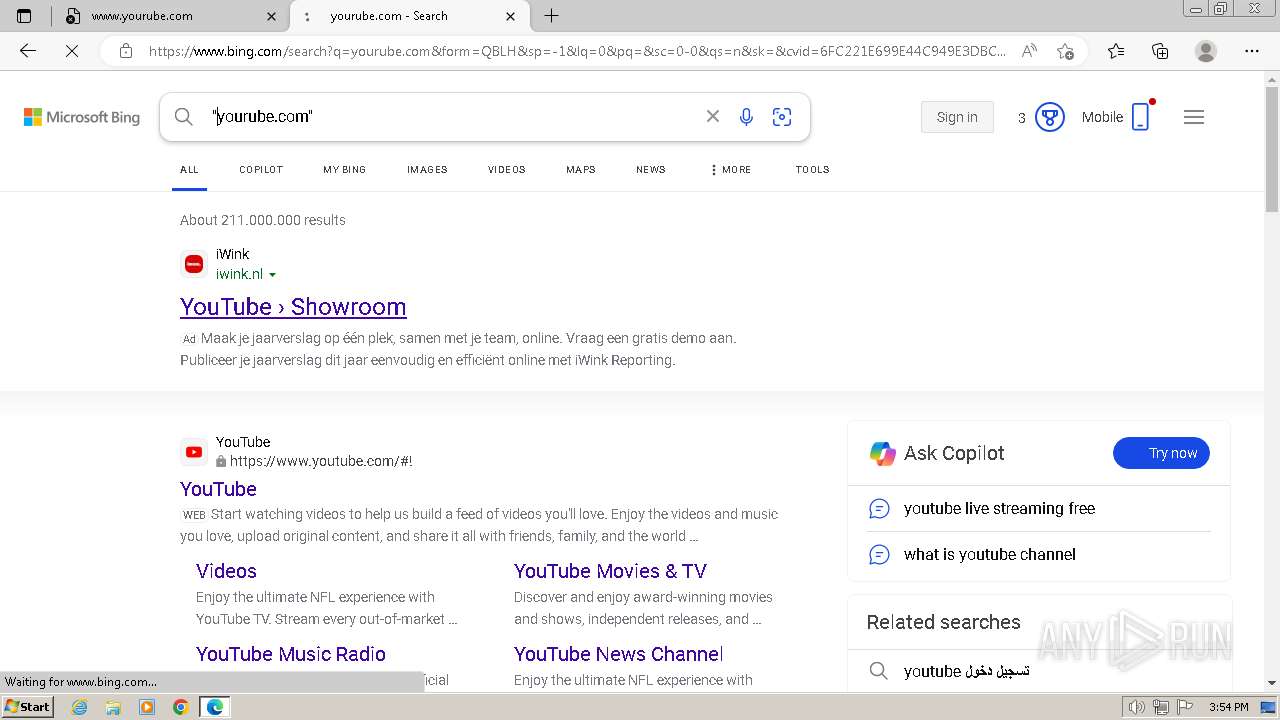Open the tab actions menu icon

pyautogui.click(x=24, y=16)
